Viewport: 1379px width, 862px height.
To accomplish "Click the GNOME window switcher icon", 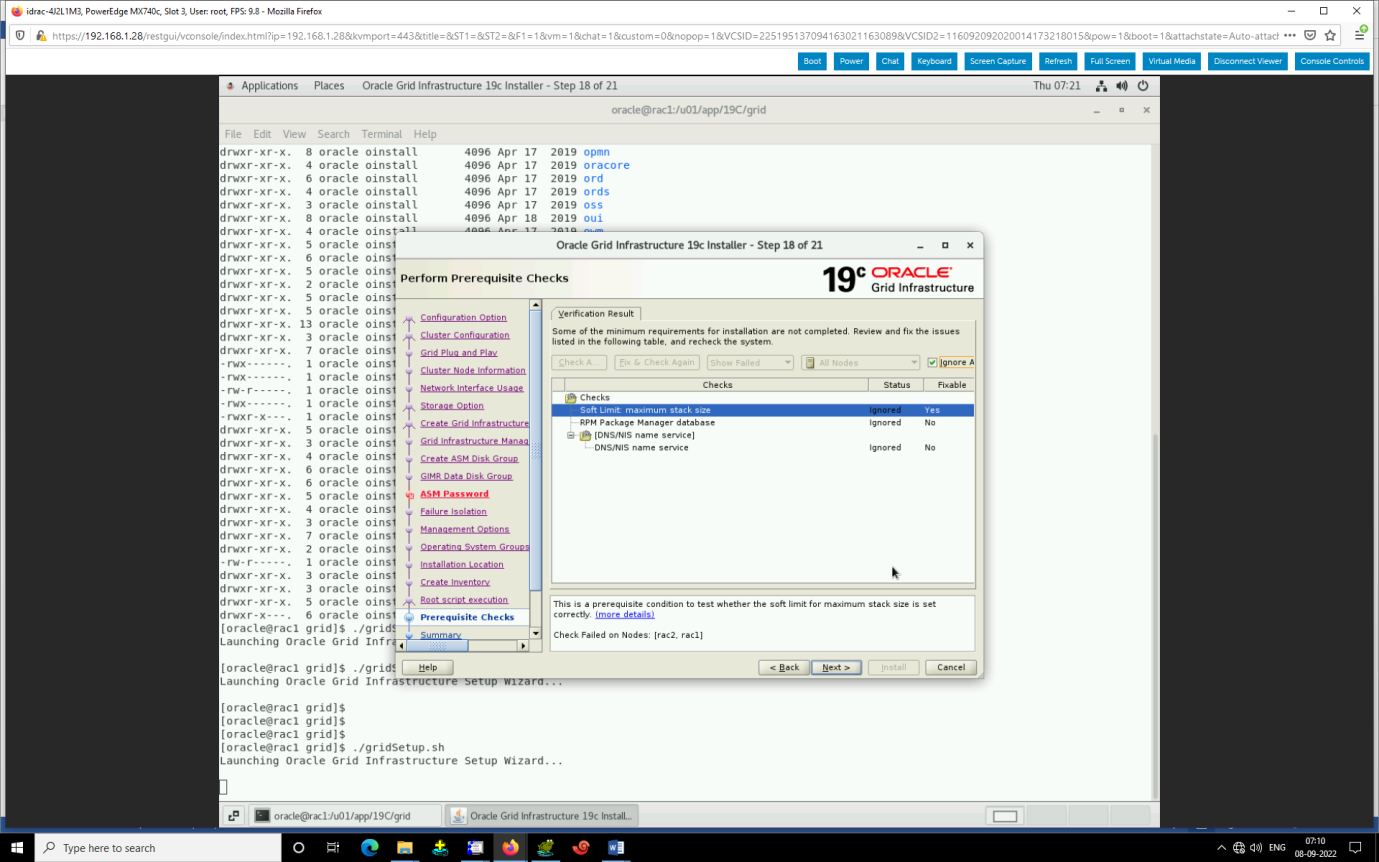I will pos(232,815).
